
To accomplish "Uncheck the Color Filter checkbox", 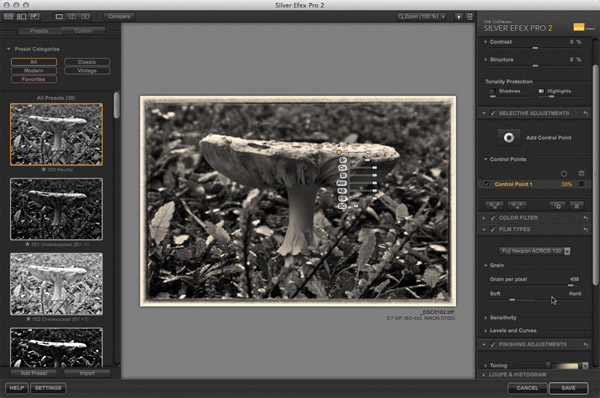I will pyautogui.click(x=493, y=218).
